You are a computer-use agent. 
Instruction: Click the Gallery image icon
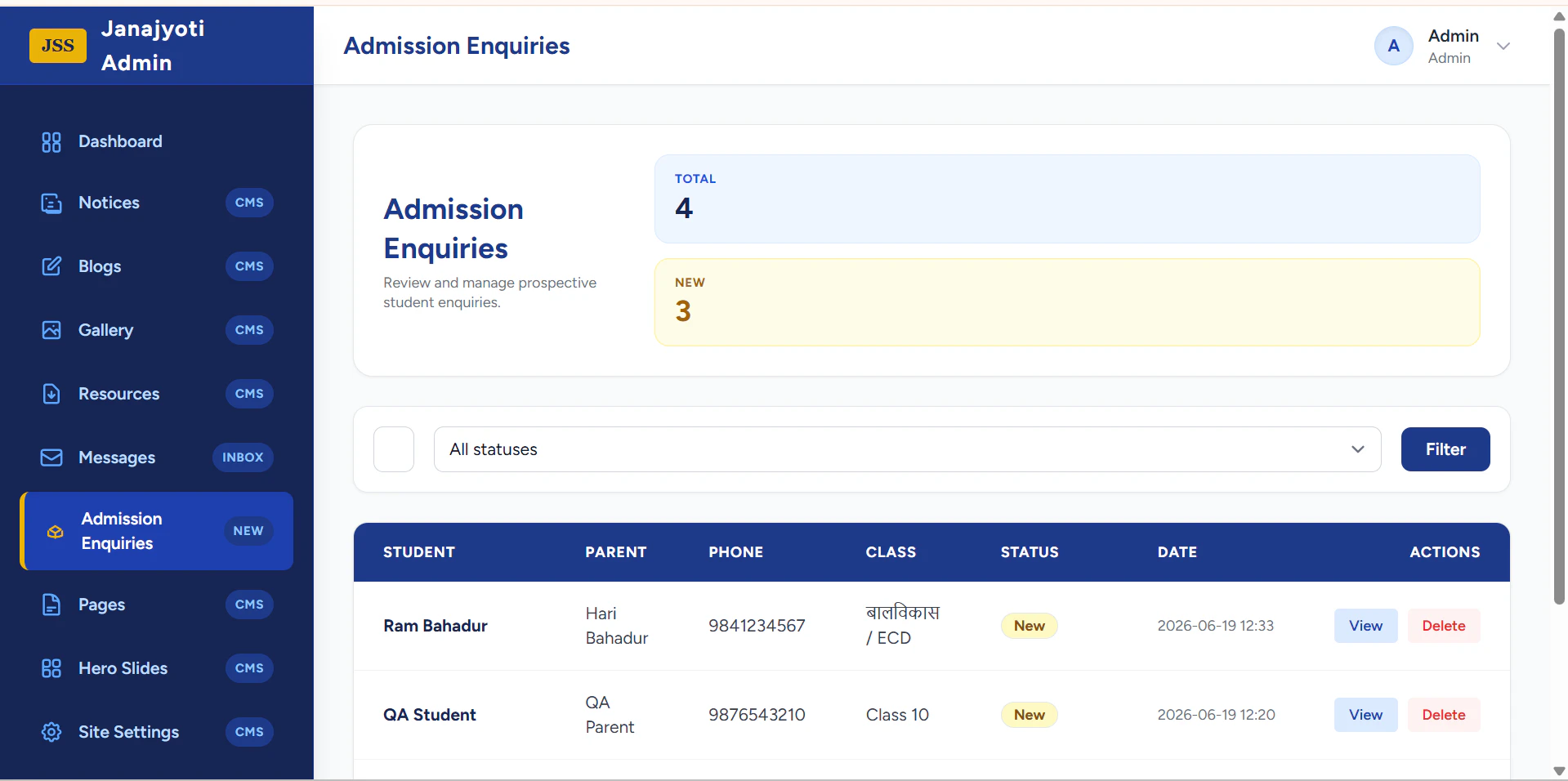point(51,330)
